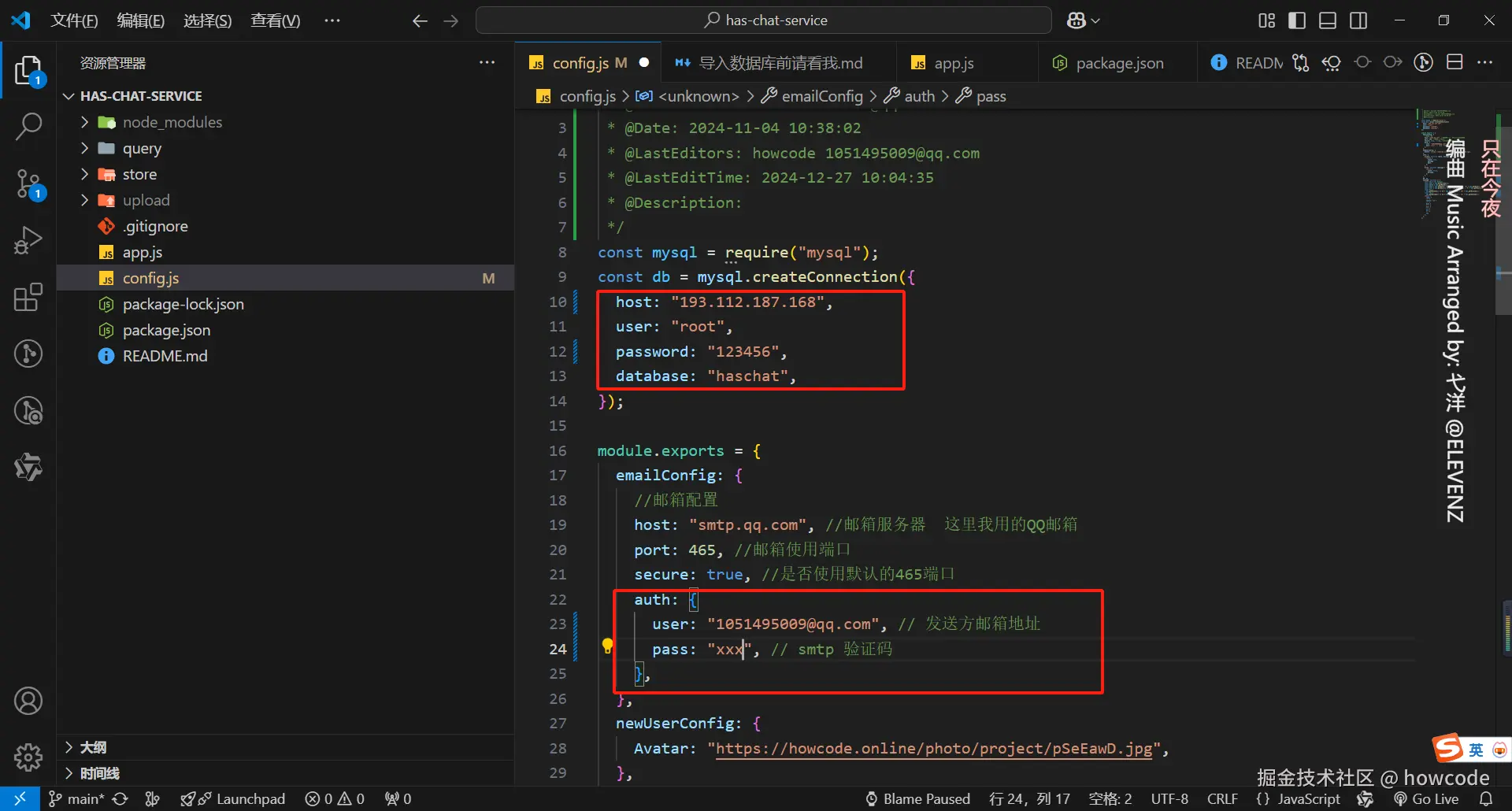This screenshot has width=1512, height=811.
Task: Go back with the left arrow
Action: [420, 21]
